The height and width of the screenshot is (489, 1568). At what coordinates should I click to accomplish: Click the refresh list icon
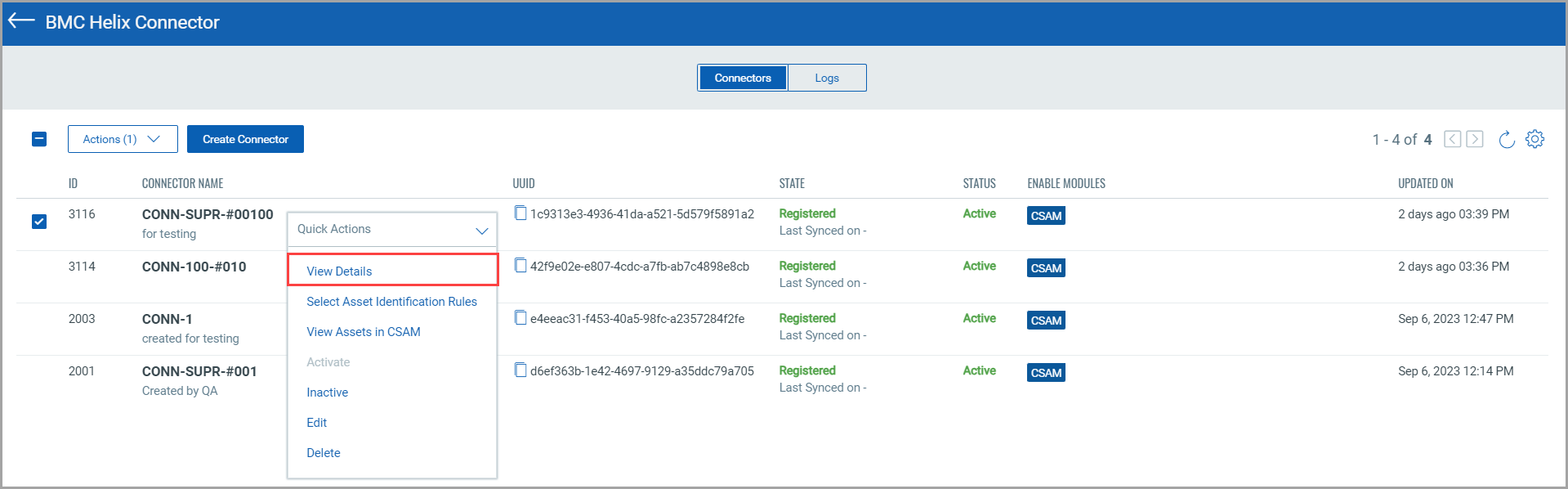[x=1507, y=140]
